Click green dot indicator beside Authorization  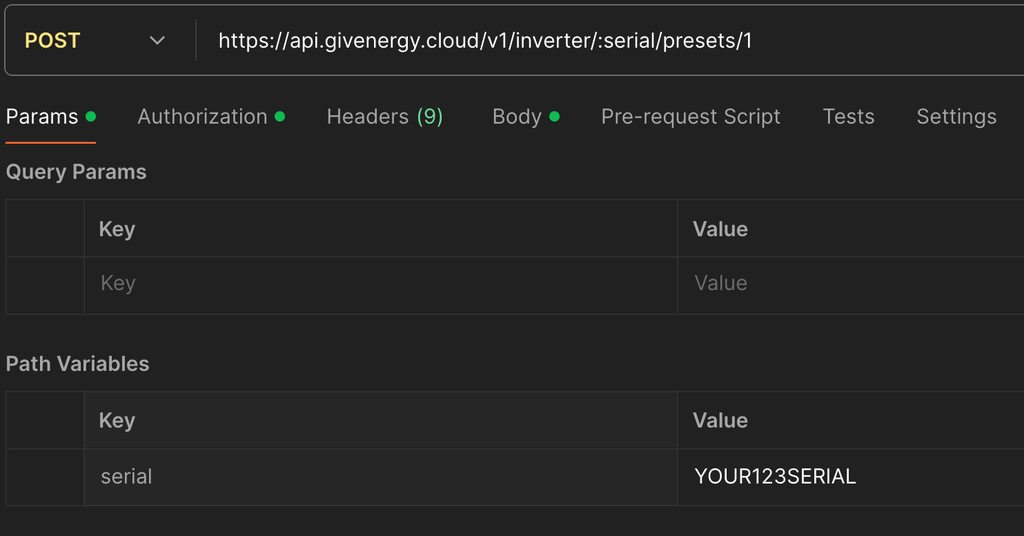click(280, 117)
